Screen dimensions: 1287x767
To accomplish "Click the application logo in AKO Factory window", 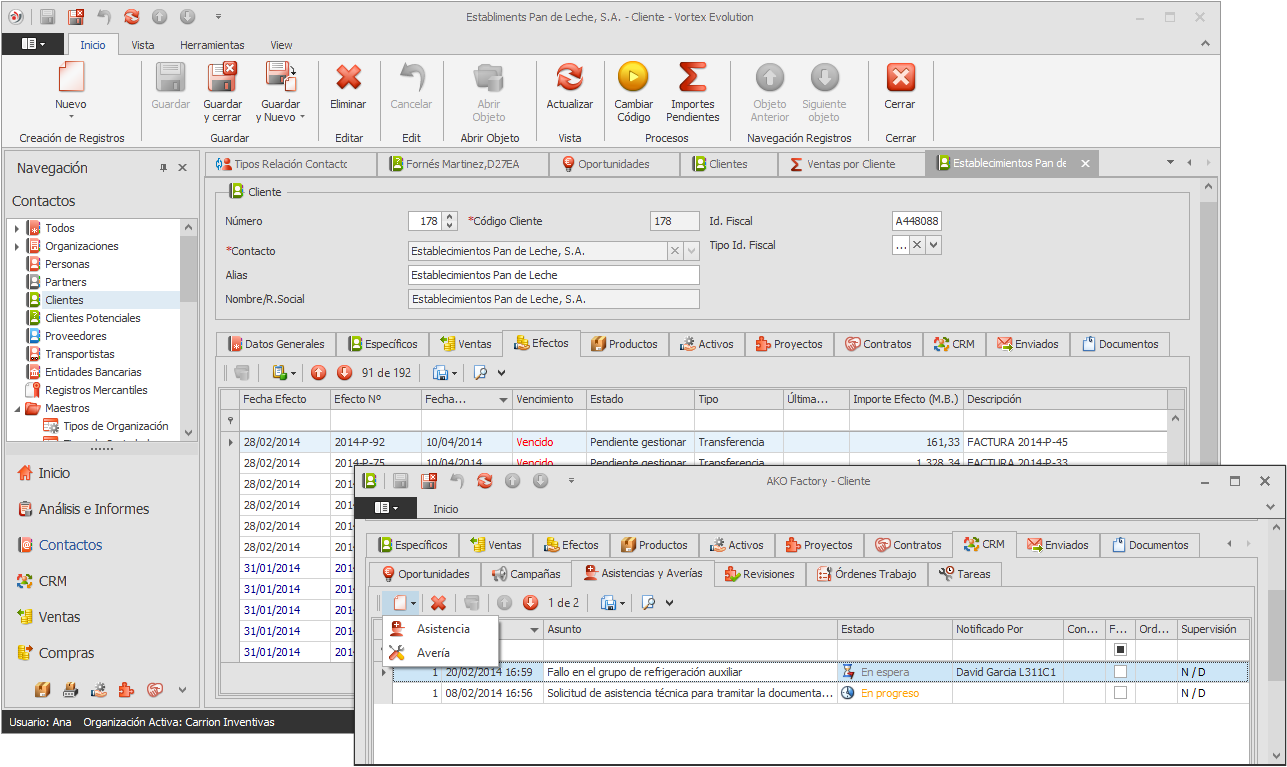I will 369,481.
